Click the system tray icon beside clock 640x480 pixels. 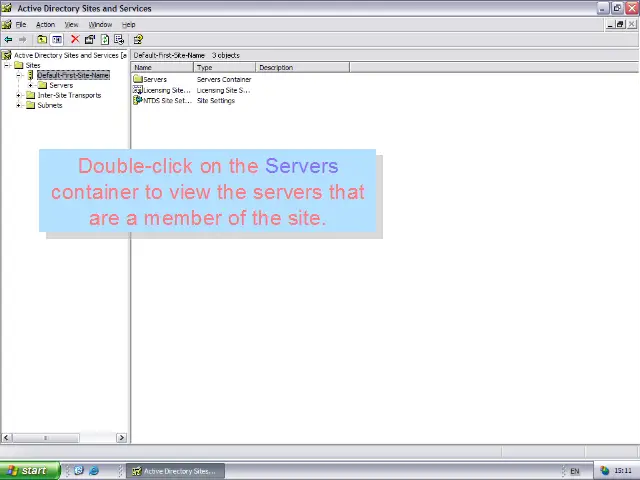click(x=604, y=471)
